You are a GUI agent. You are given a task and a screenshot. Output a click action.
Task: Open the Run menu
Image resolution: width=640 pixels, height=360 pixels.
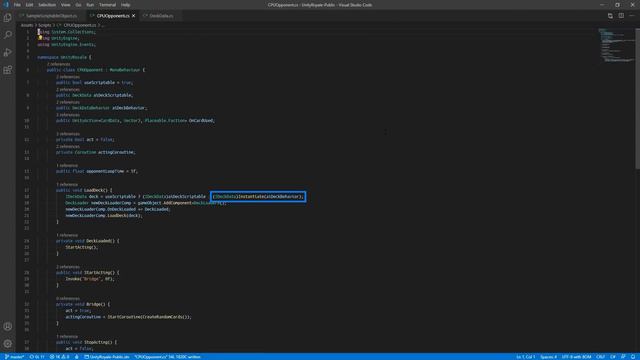(x=90, y=5)
